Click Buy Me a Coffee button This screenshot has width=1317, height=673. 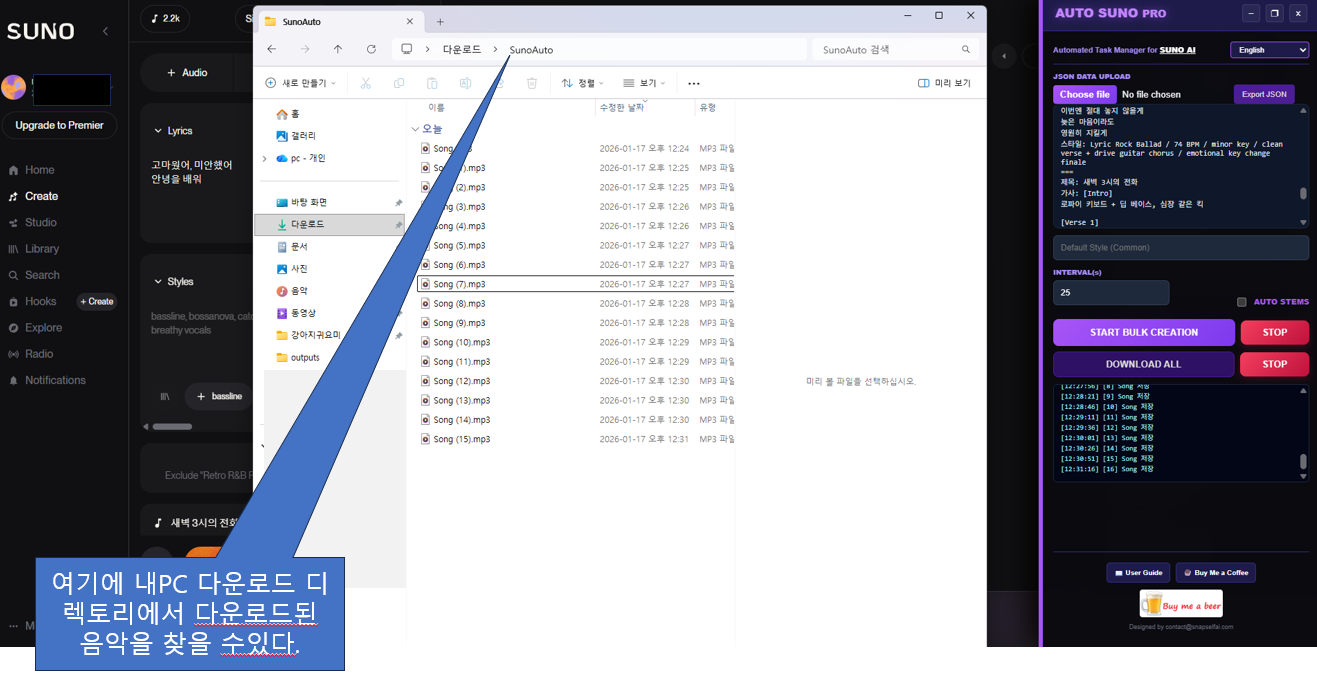click(1216, 572)
